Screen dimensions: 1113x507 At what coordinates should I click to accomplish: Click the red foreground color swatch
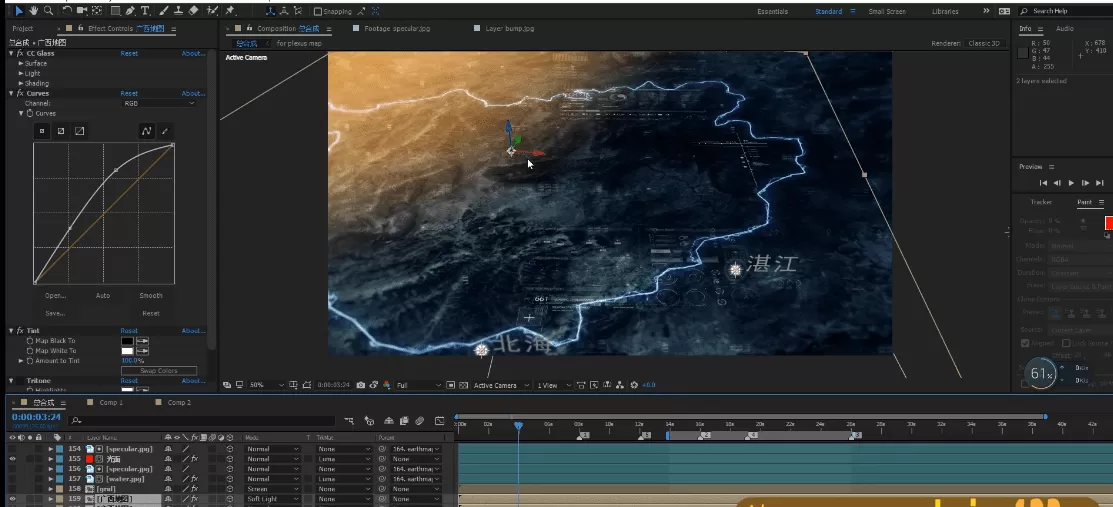click(1108, 223)
